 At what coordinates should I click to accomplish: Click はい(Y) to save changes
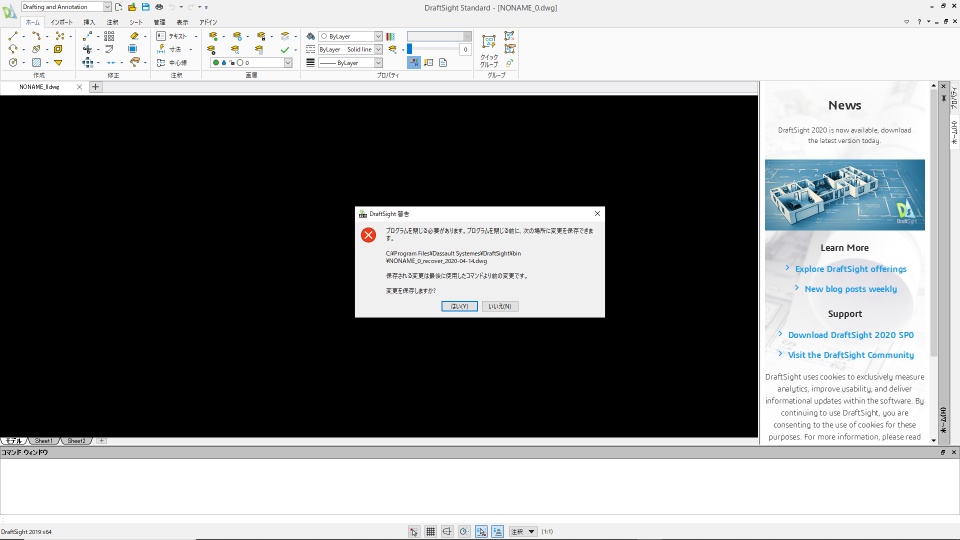(459, 306)
